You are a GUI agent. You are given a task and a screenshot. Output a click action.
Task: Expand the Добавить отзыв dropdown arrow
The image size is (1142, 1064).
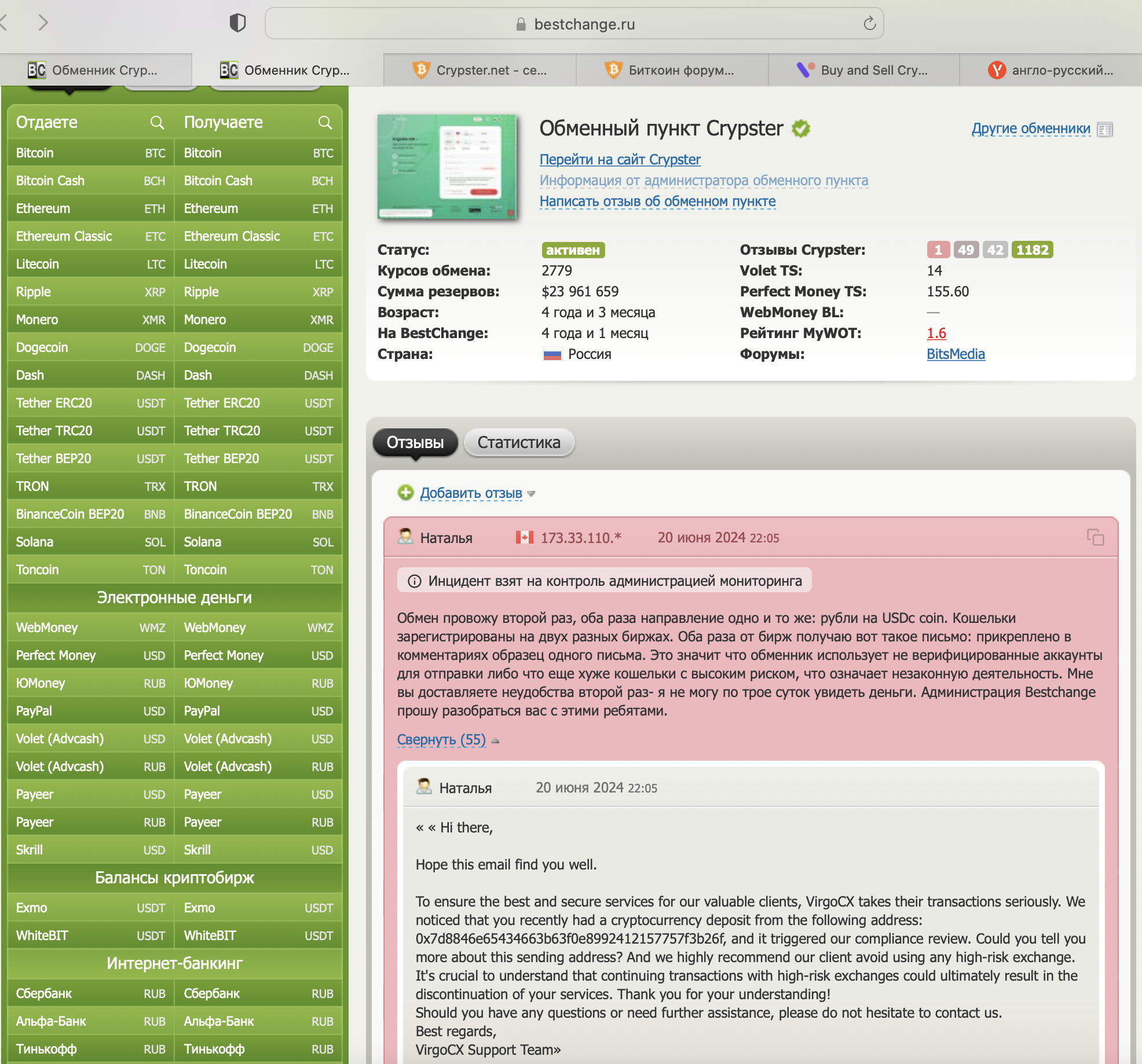coord(531,494)
